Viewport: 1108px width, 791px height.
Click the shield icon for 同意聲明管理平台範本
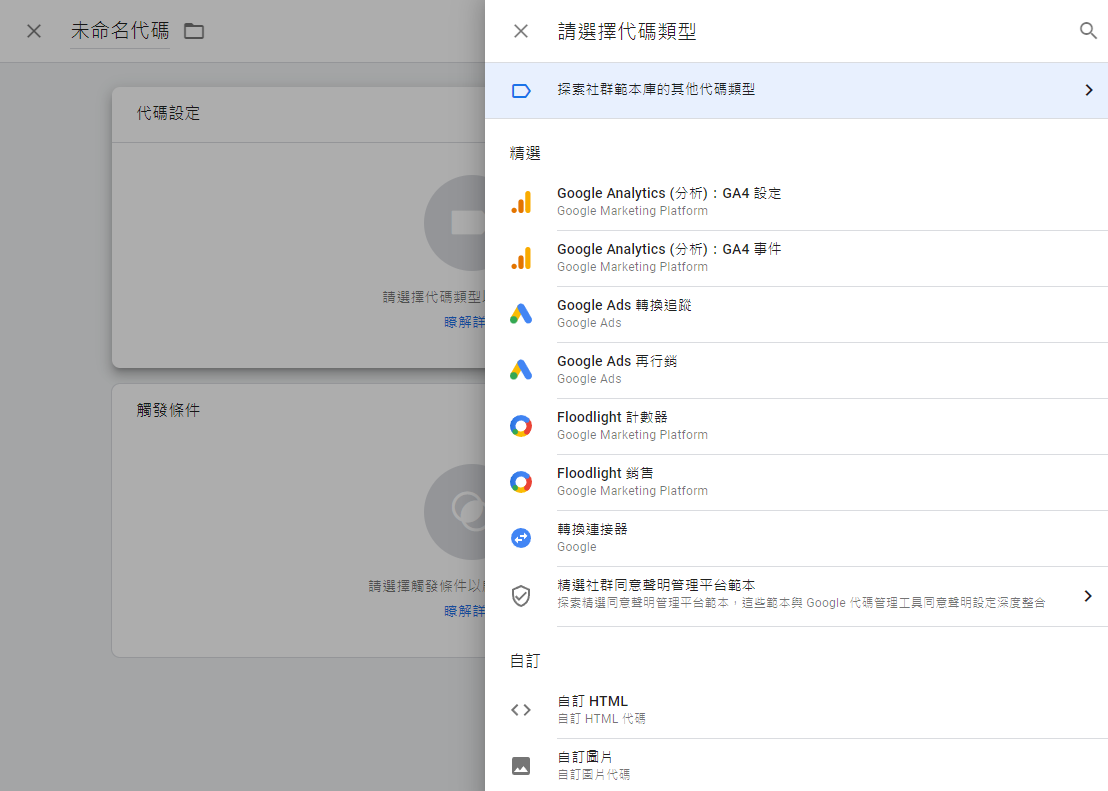coord(521,596)
